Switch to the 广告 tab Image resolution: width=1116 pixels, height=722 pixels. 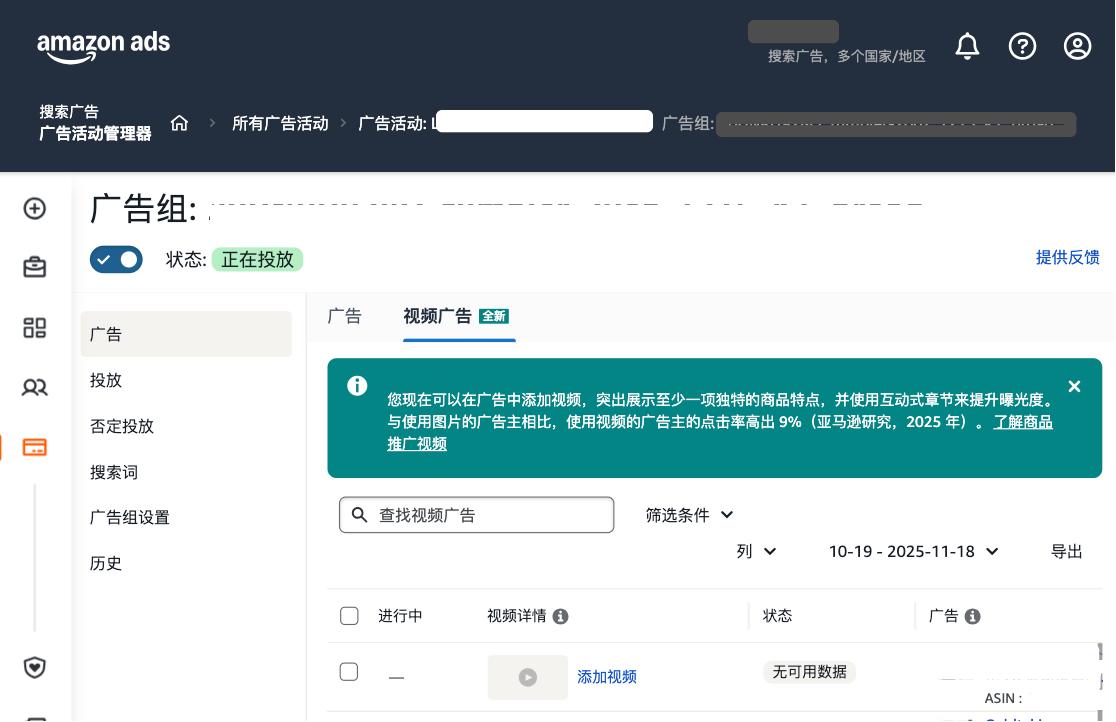(x=344, y=316)
